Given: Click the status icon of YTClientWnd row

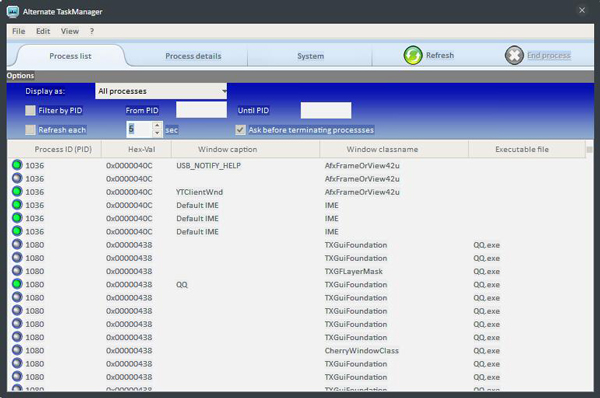Looking at the screenshot, I should 17,191.
